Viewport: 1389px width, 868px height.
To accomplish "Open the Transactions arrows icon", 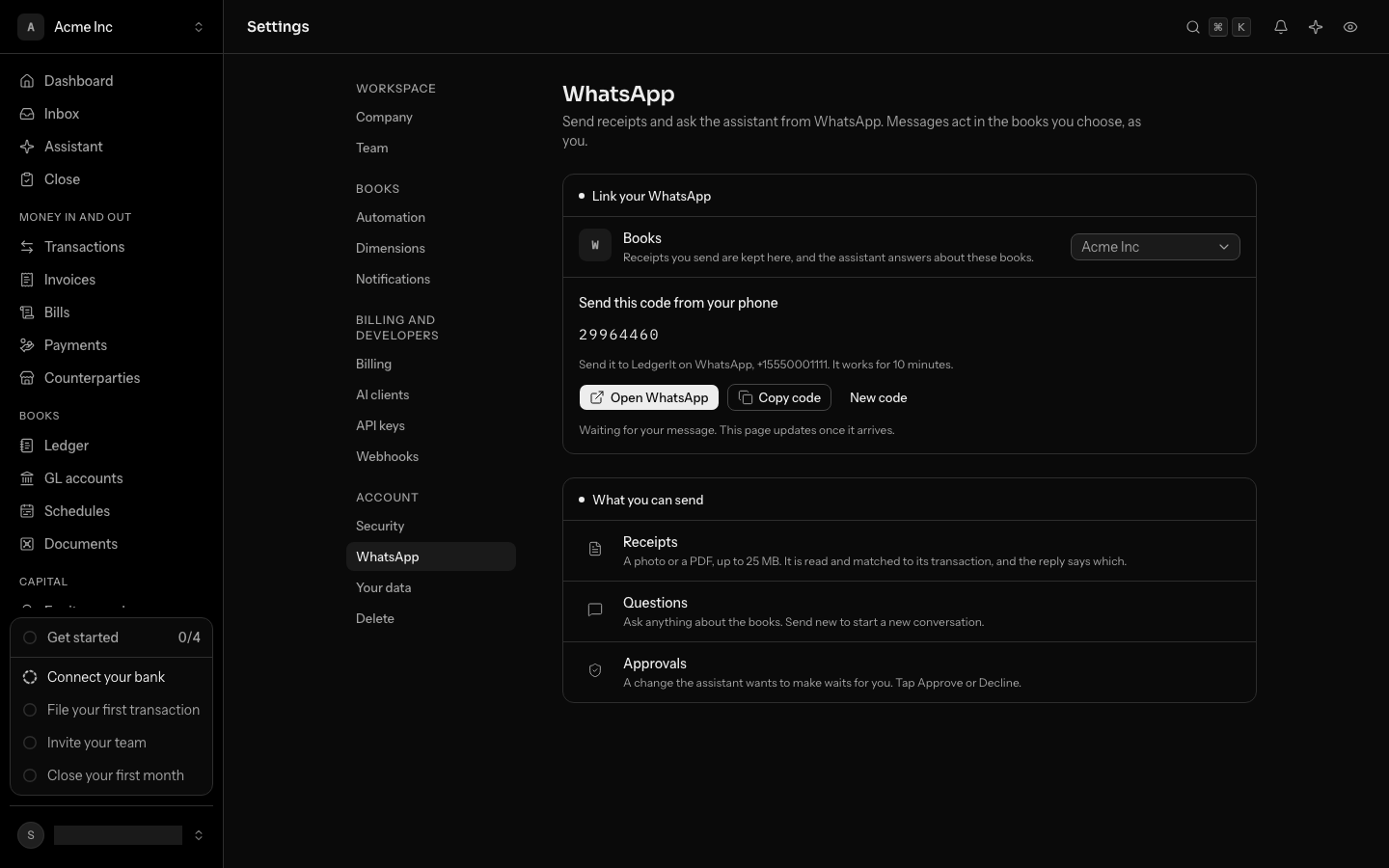I will click(x=27, y=247).
